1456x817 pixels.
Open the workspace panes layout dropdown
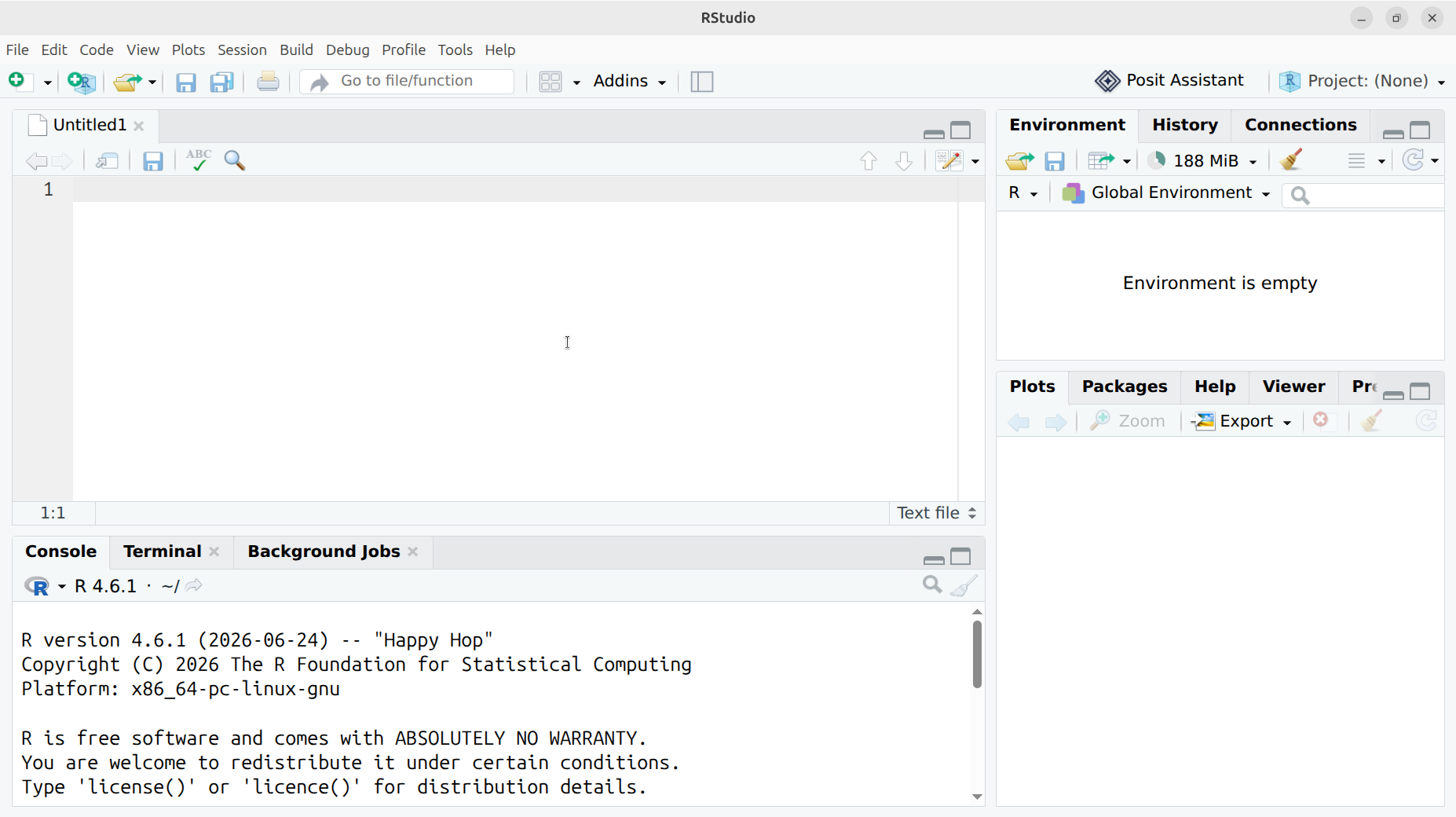(x=559, y=82)
